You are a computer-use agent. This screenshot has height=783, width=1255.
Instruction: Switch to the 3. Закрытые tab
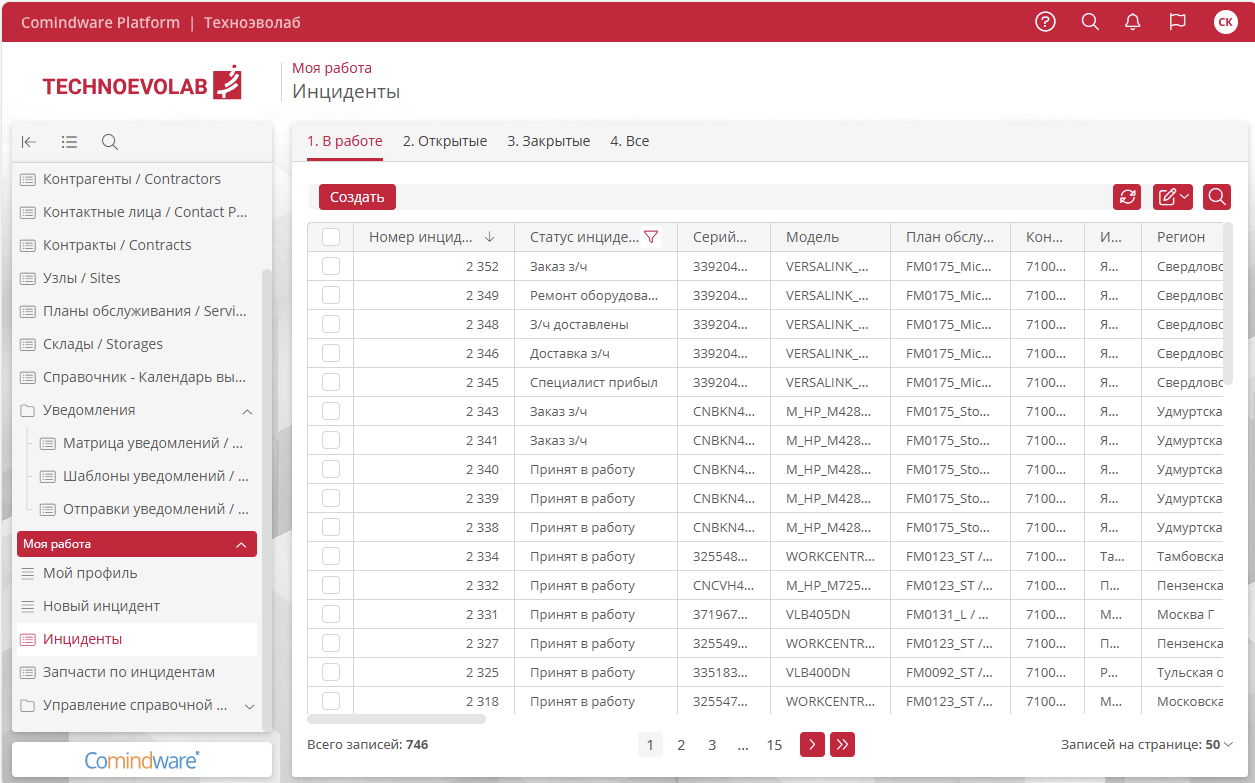point(548,141)
